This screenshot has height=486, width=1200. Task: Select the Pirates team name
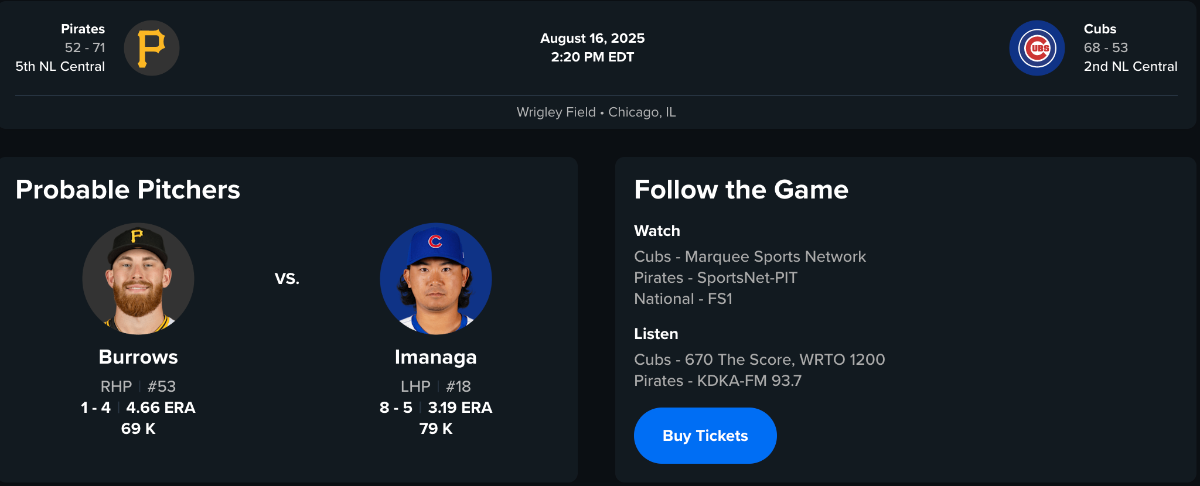tap(83, 29)
